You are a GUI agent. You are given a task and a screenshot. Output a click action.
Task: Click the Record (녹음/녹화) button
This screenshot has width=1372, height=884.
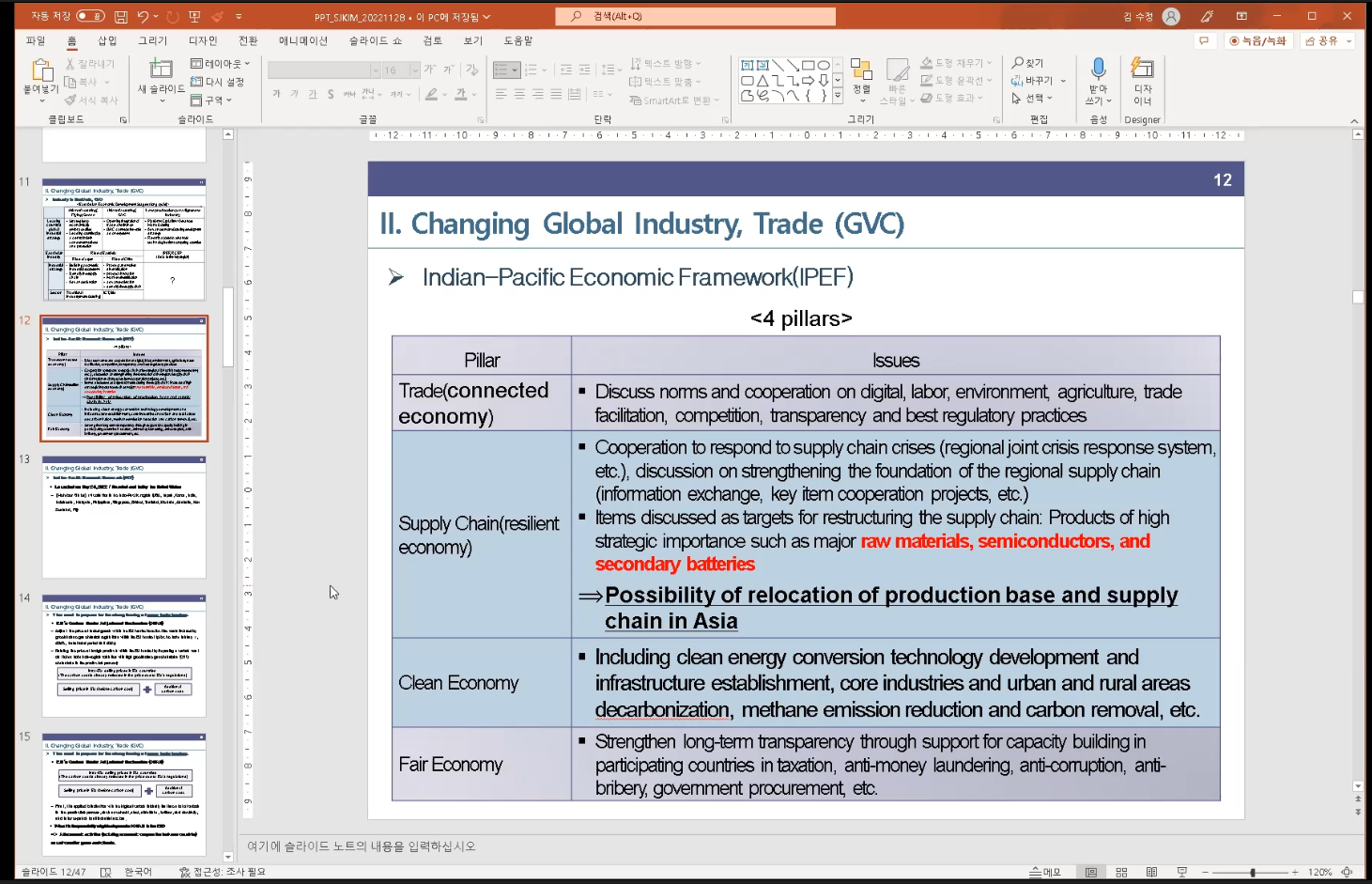click(x=1257, y=41)
